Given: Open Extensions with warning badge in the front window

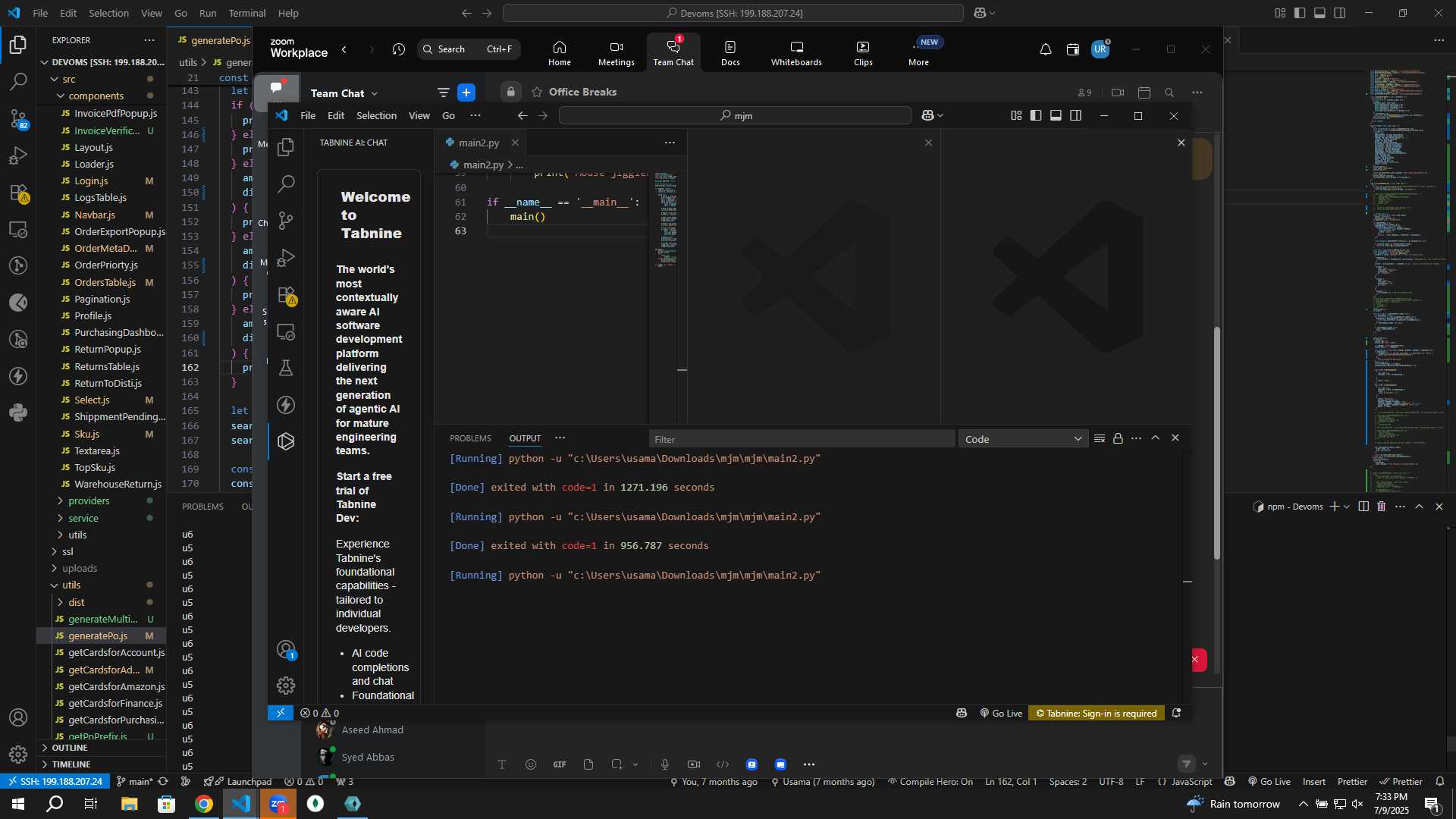Looking at the screenshot, I should (x=286, y=295).
